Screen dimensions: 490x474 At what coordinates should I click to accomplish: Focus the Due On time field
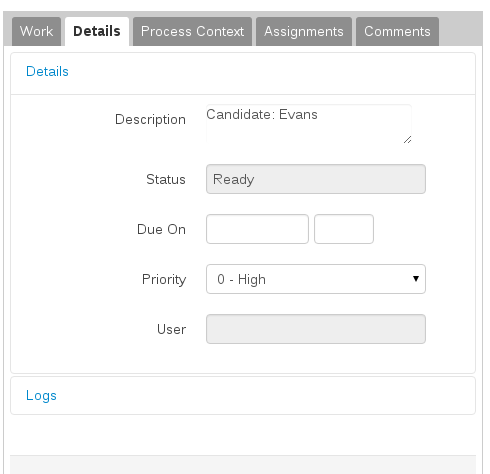pos(344,229)
